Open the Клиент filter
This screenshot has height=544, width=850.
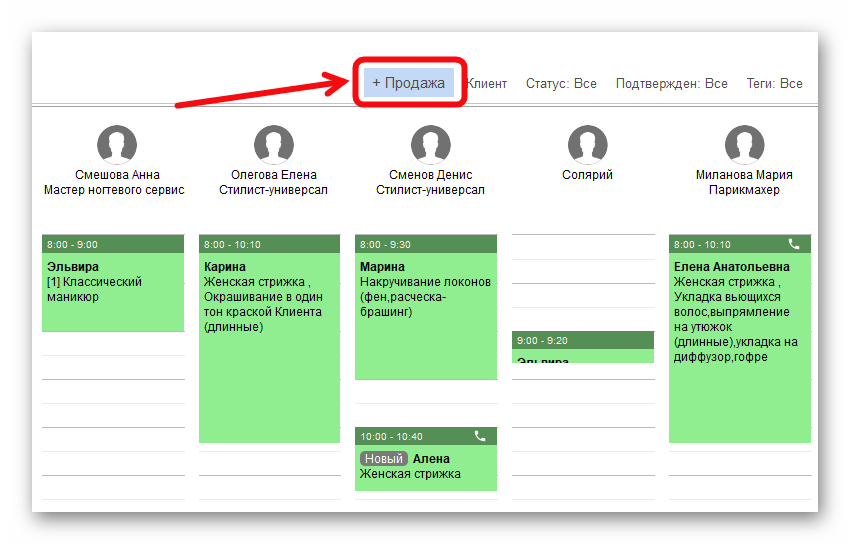coord(487,84)
